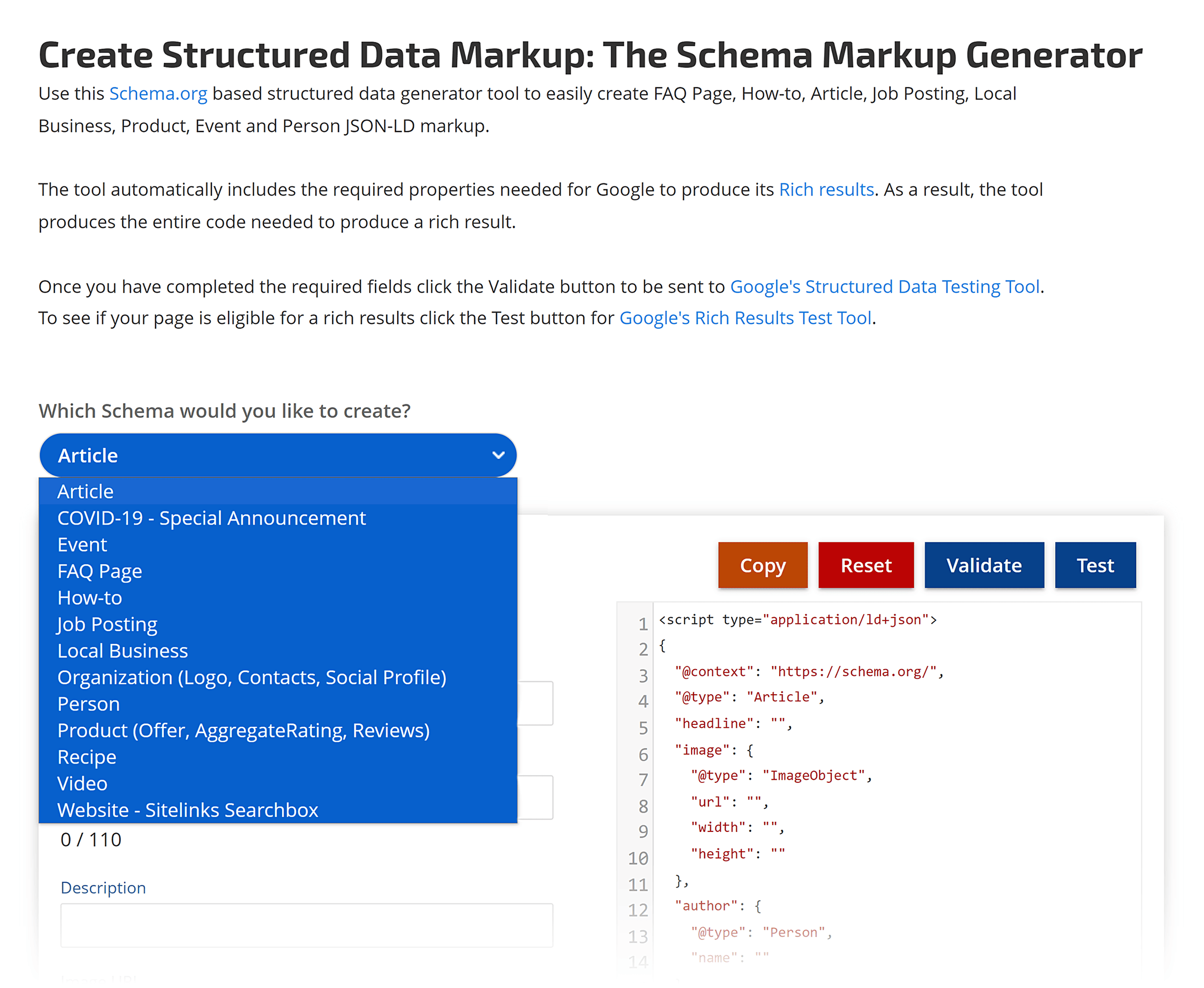Select "Video" schema type

click(82, 783)
